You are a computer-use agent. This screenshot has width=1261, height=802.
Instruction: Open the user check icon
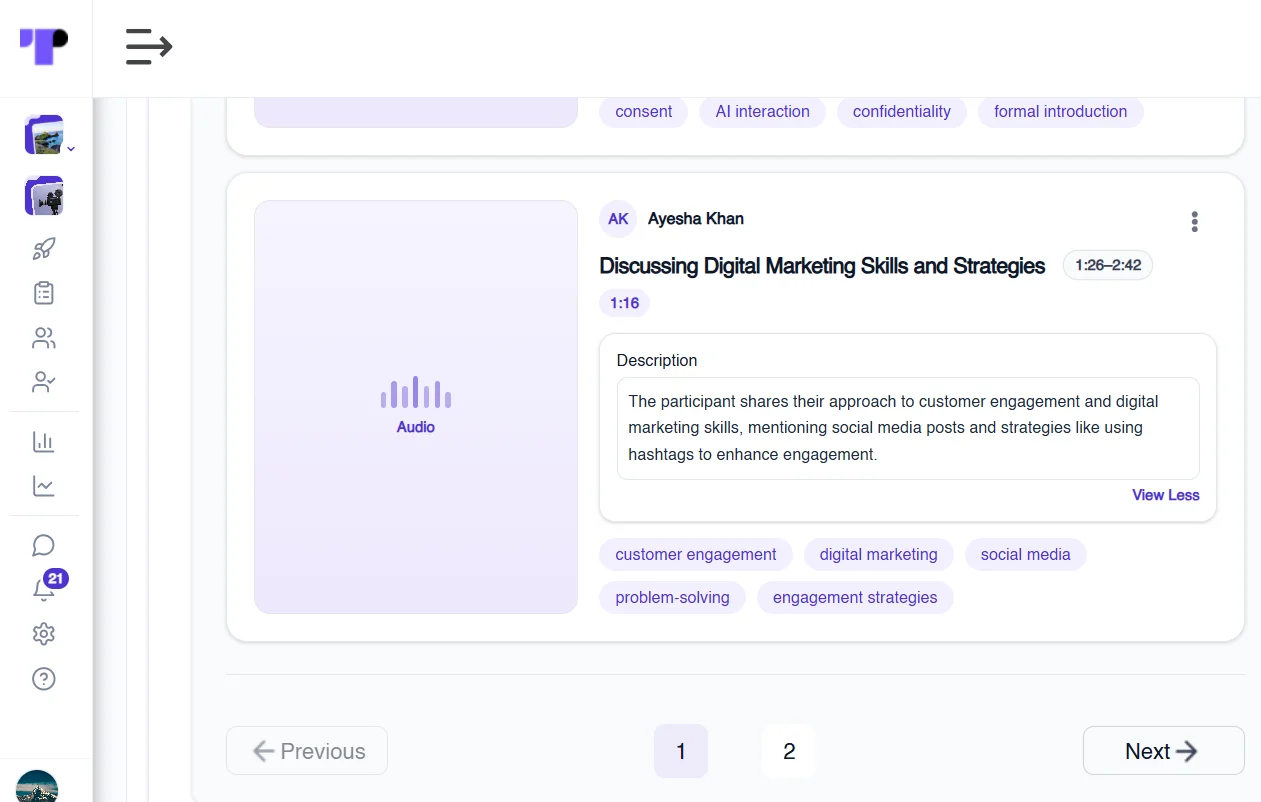[x=44, y=382]
